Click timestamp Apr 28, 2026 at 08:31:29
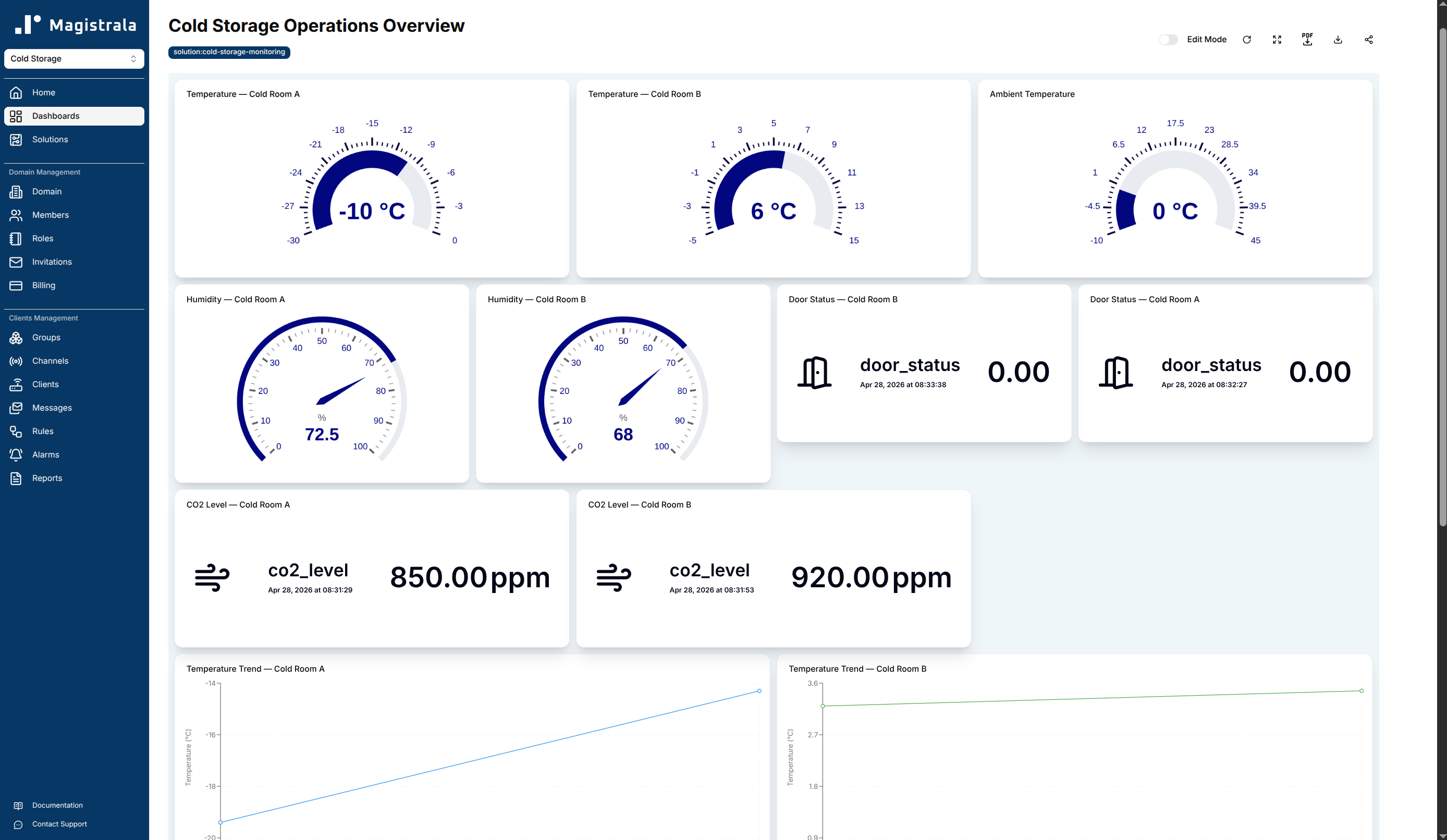 (x=310, y=590)
